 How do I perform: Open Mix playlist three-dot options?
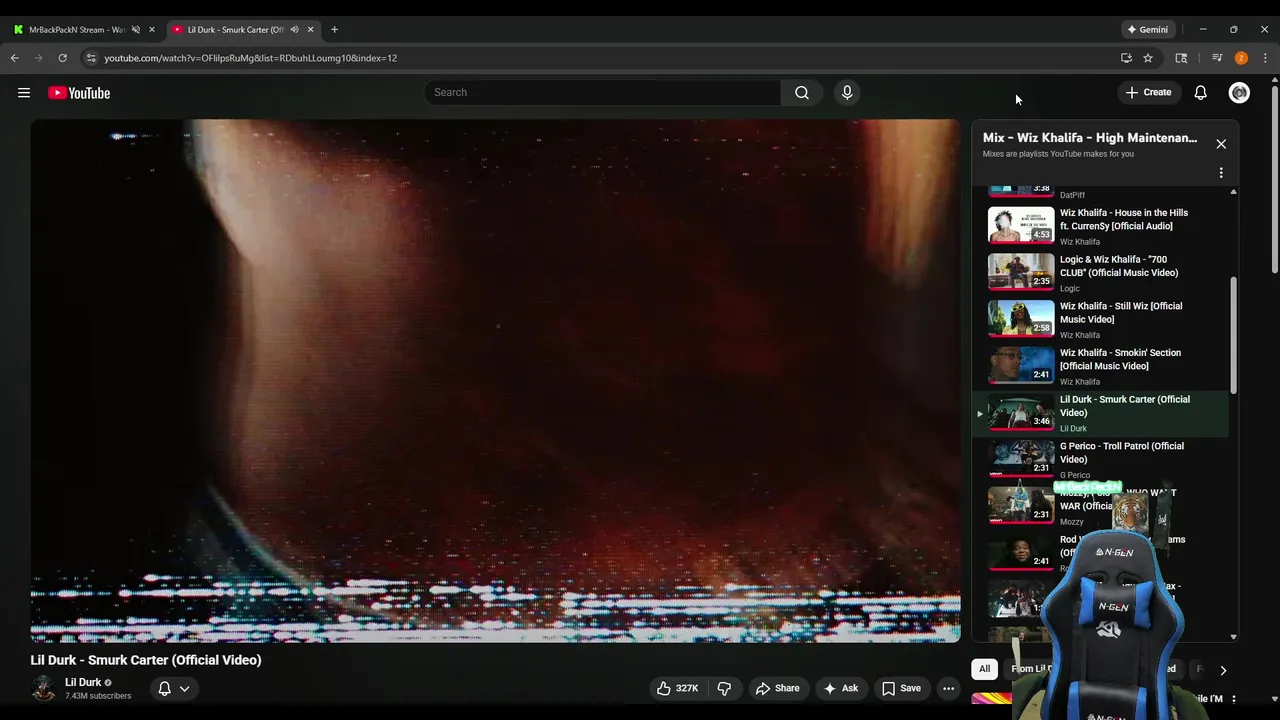(x=1221, y=173)
